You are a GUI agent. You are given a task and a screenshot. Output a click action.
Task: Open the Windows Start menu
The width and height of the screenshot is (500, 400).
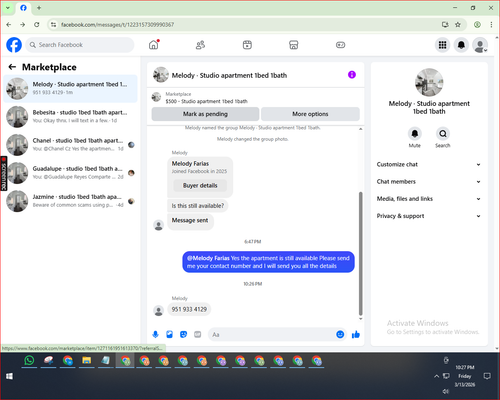point(9,376)
